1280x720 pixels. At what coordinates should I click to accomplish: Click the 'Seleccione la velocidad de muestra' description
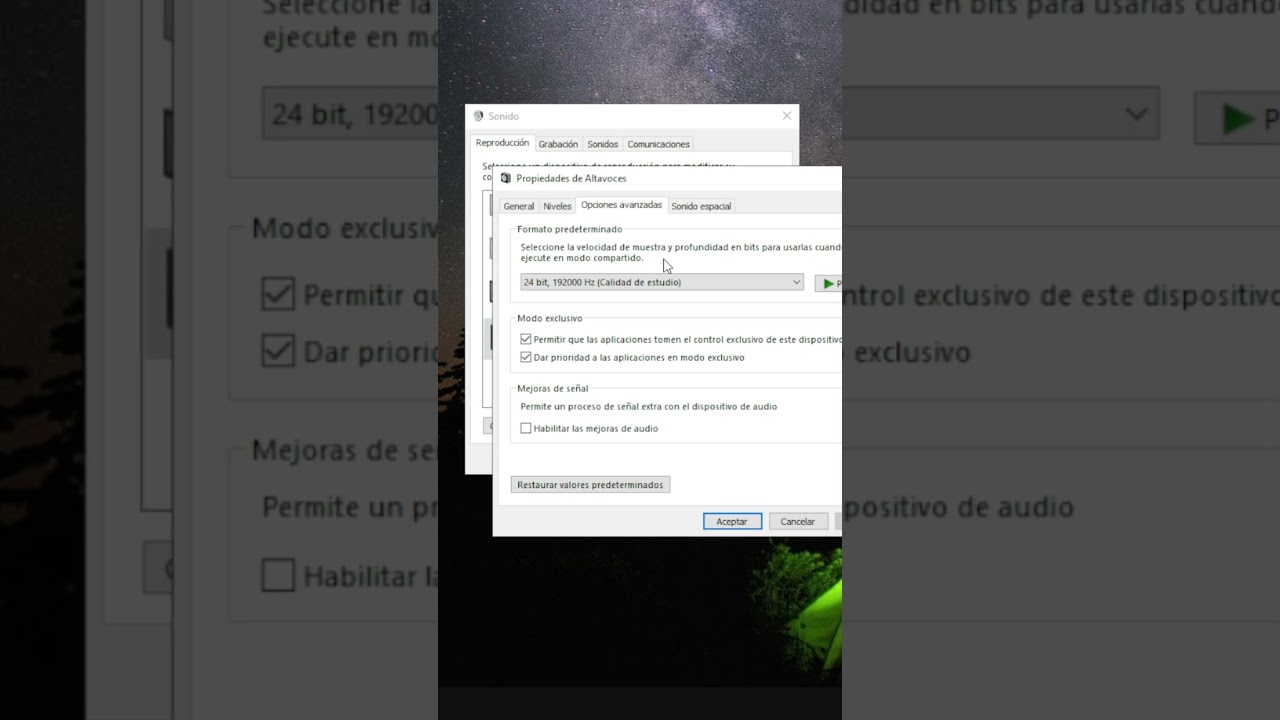(x=681, y=252)
